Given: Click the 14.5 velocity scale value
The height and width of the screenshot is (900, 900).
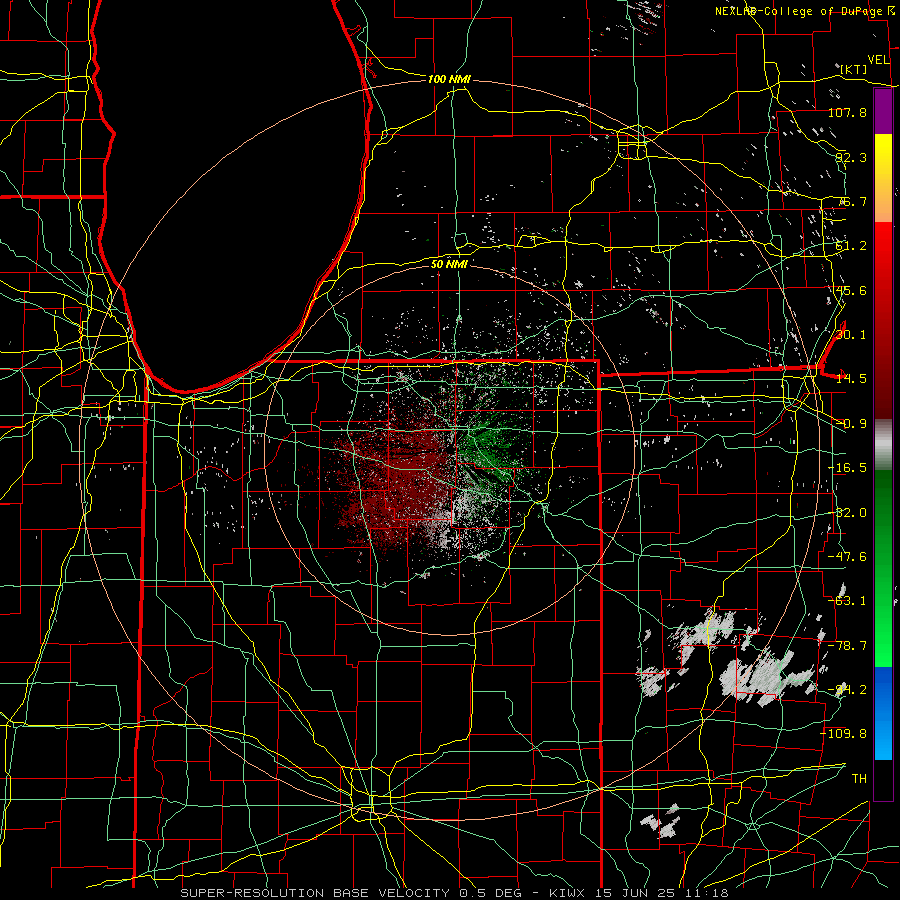Looking at the screenshot, I should 851,379.
